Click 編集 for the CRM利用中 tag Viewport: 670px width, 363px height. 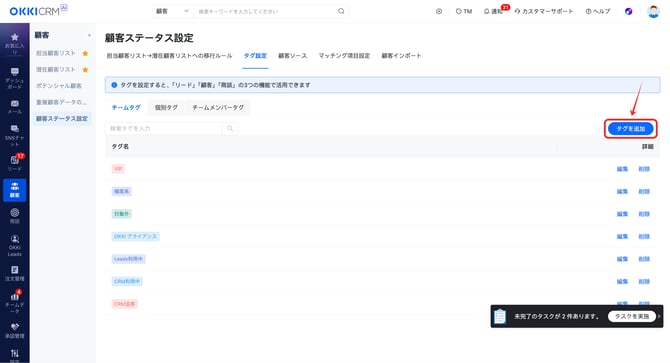click(622, 282)
